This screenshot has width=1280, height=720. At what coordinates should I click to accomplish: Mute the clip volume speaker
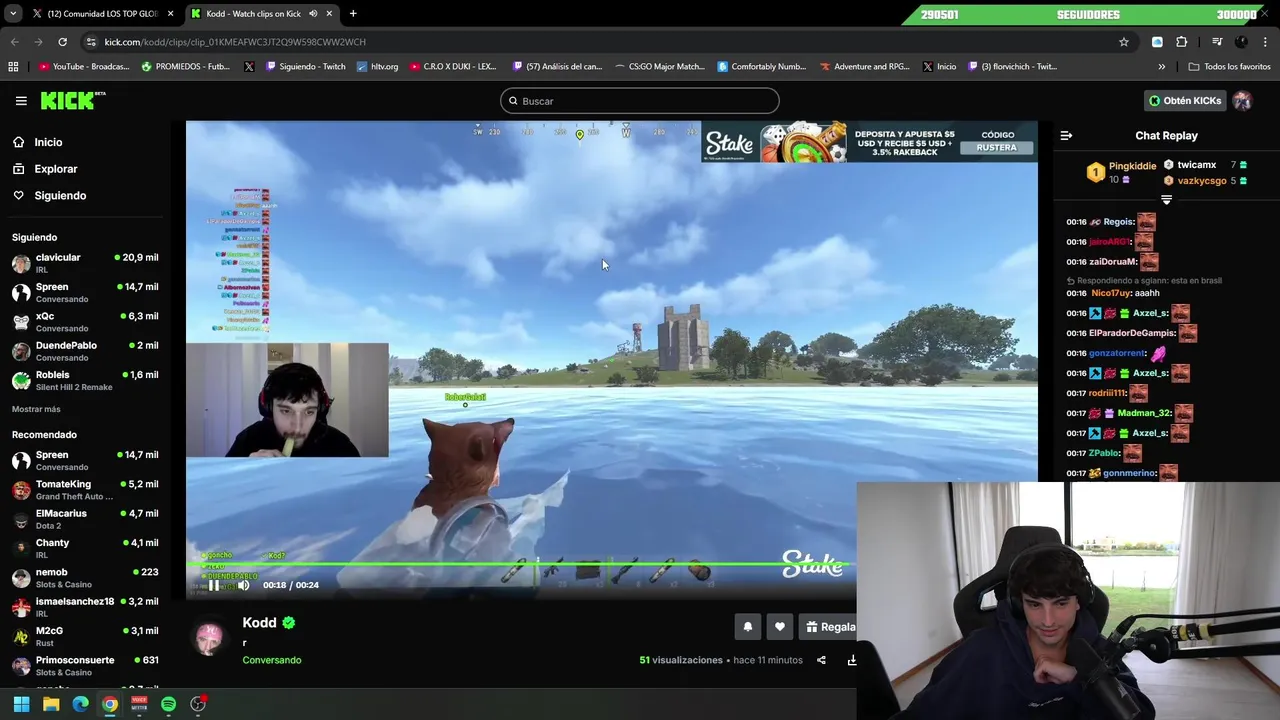click(243, 586)
